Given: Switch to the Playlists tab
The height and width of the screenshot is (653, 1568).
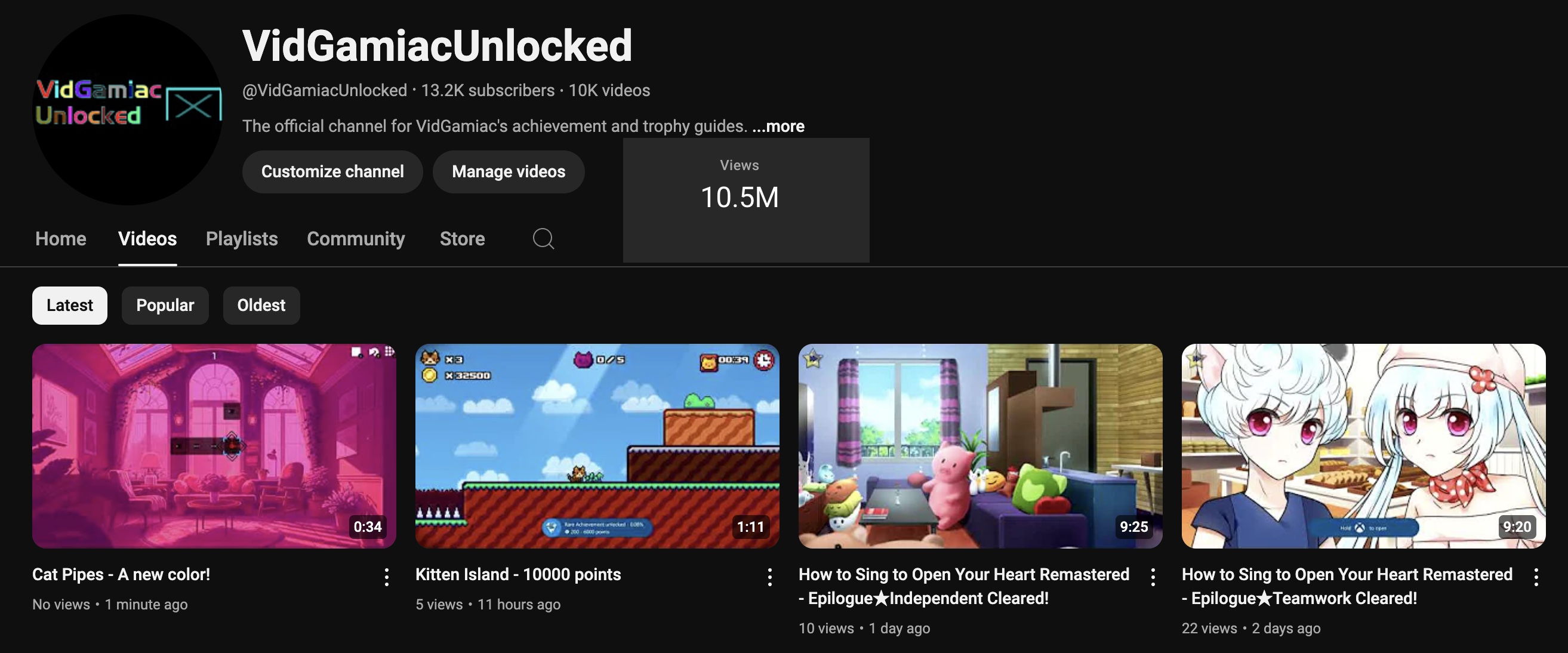Looking at the screenshot, I should coord(242,239).
